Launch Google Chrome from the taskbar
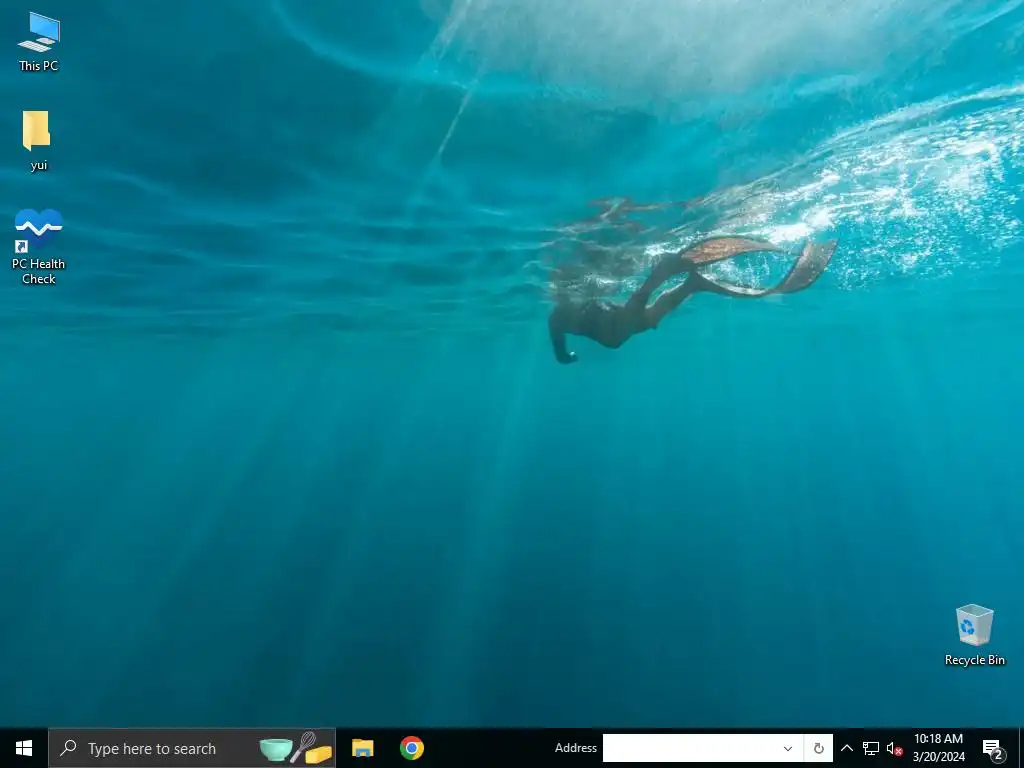 (412, 748)
